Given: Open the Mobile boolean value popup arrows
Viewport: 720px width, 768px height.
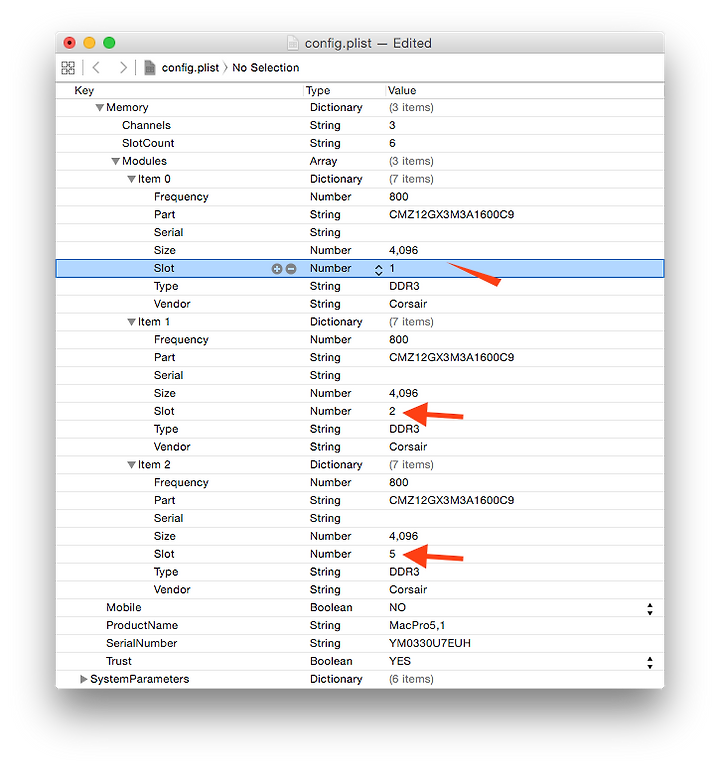Looking at the screenshot, I should tap(650, 609).
